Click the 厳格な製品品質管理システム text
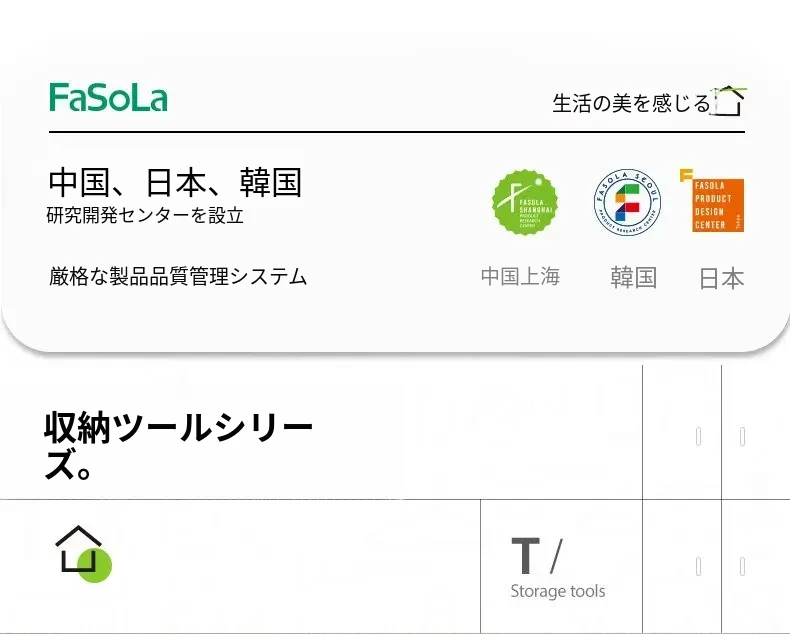 [x=178, y=277]
